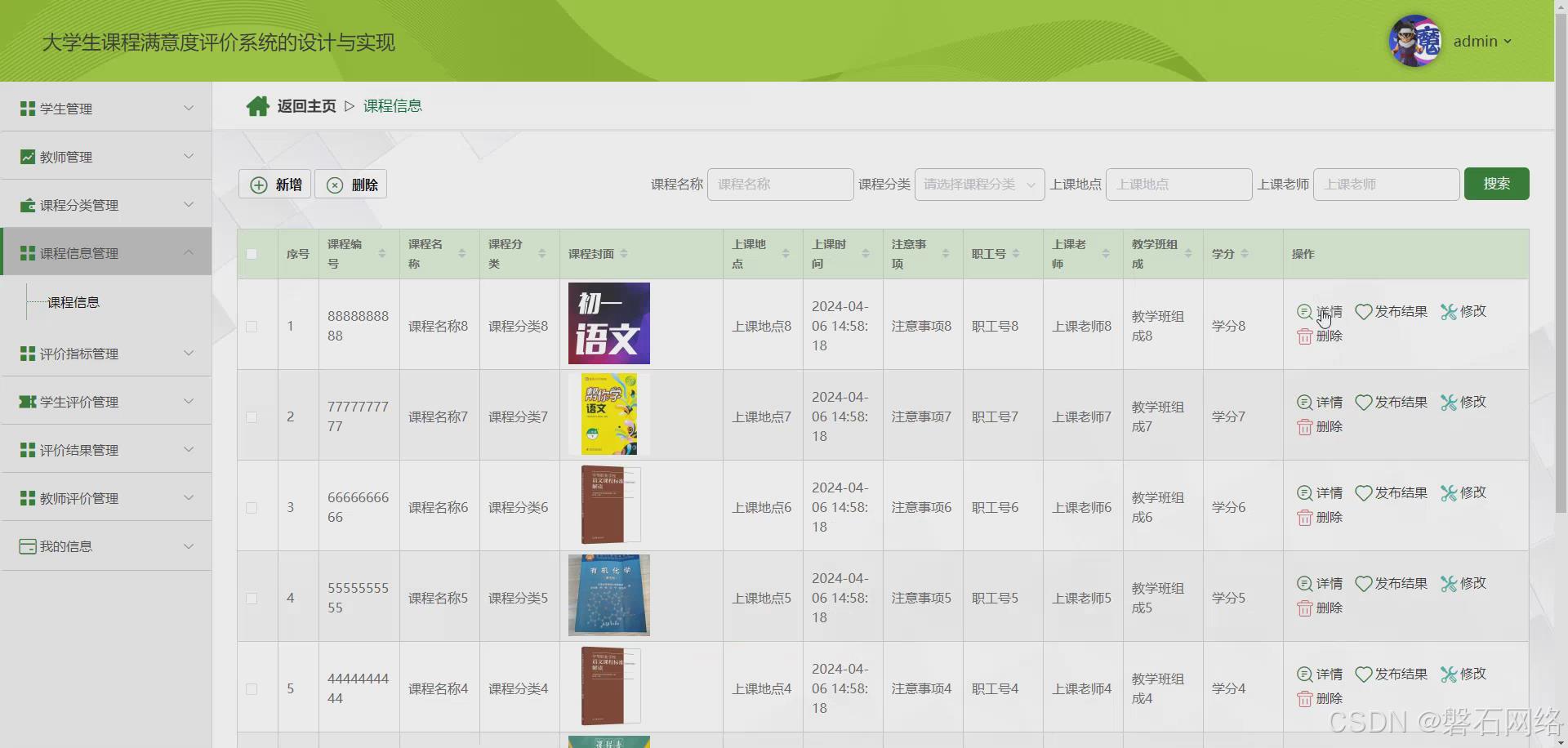Click the 发布结果 heart icon for row 课程名称8

point(1363,312)
